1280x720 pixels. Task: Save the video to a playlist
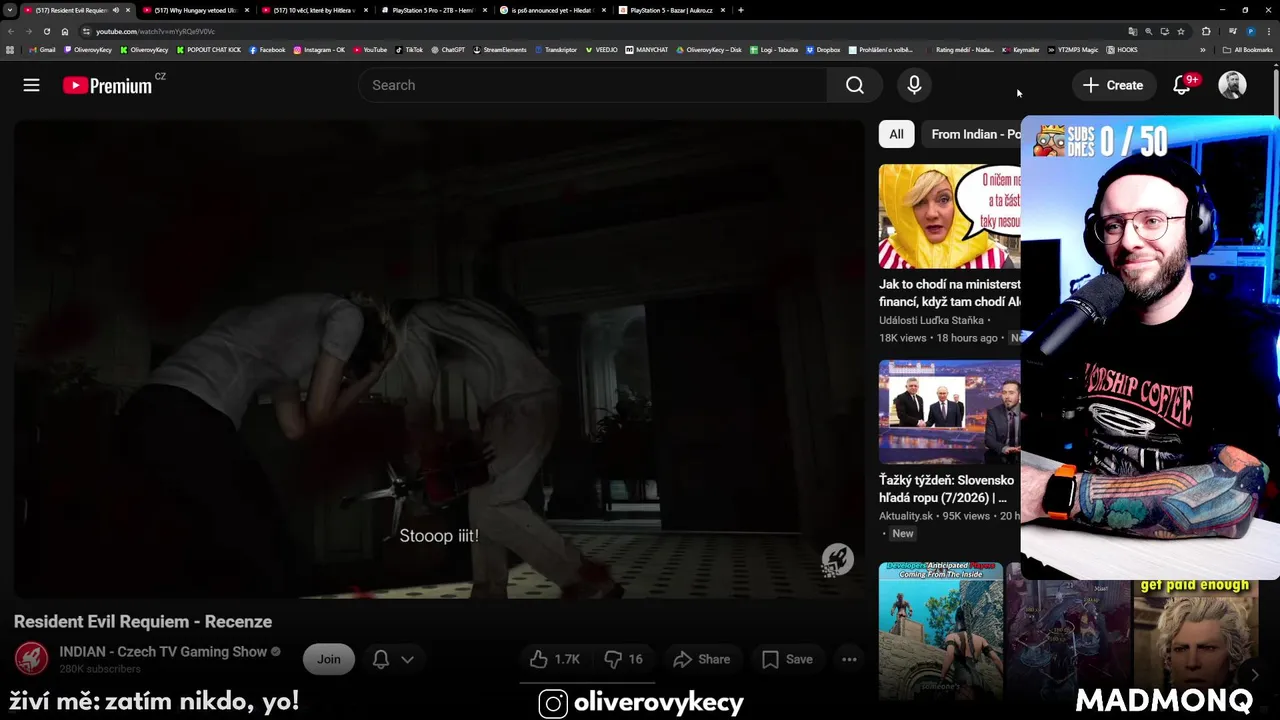click(x=786, y=659)
